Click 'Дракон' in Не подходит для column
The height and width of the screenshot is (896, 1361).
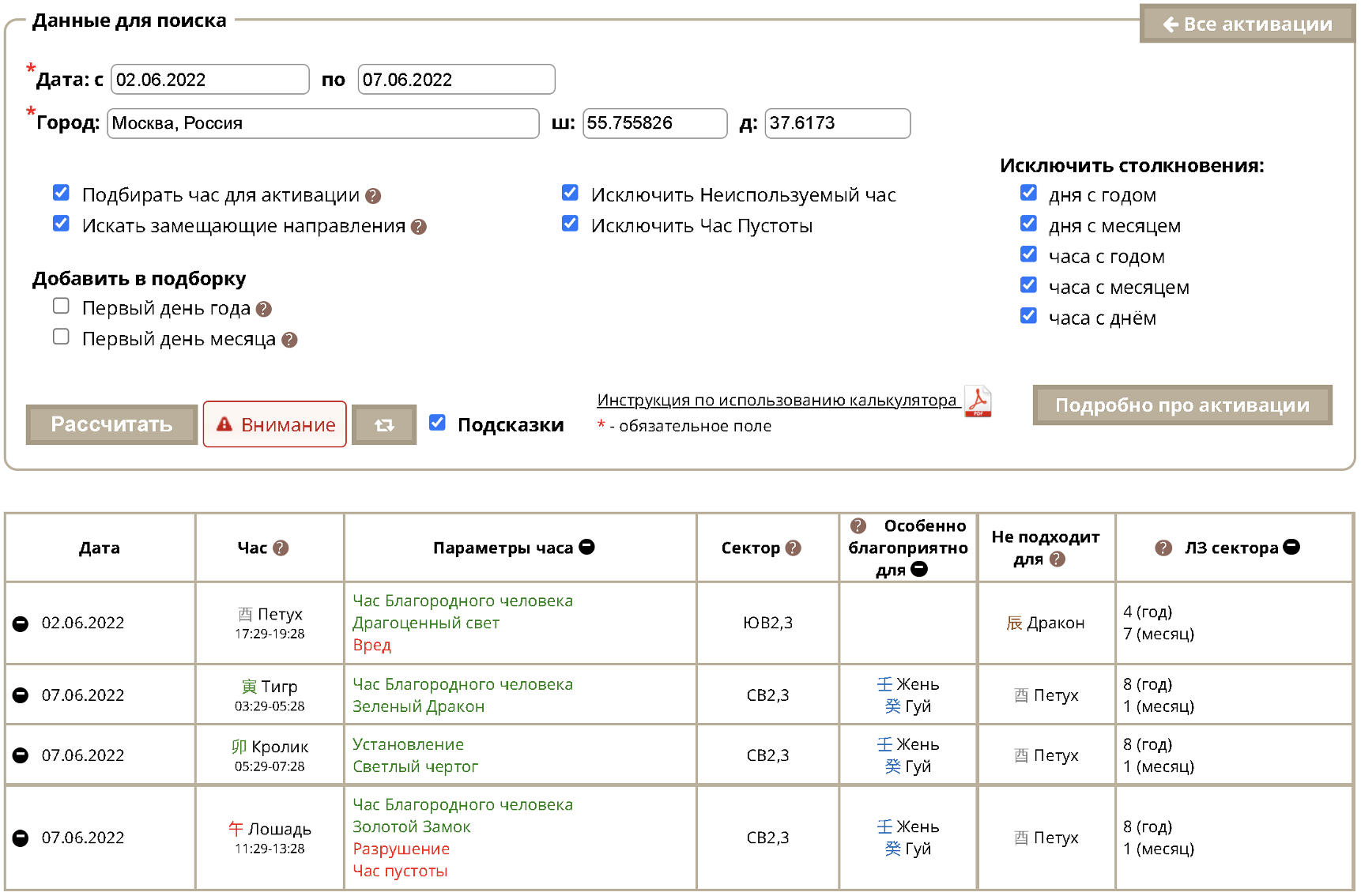coord(1045,623)
